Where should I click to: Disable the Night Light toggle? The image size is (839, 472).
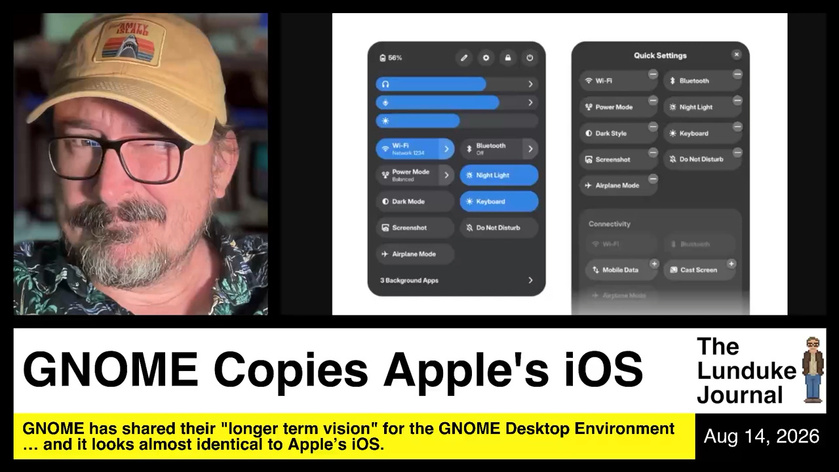[x=499, y=175]
